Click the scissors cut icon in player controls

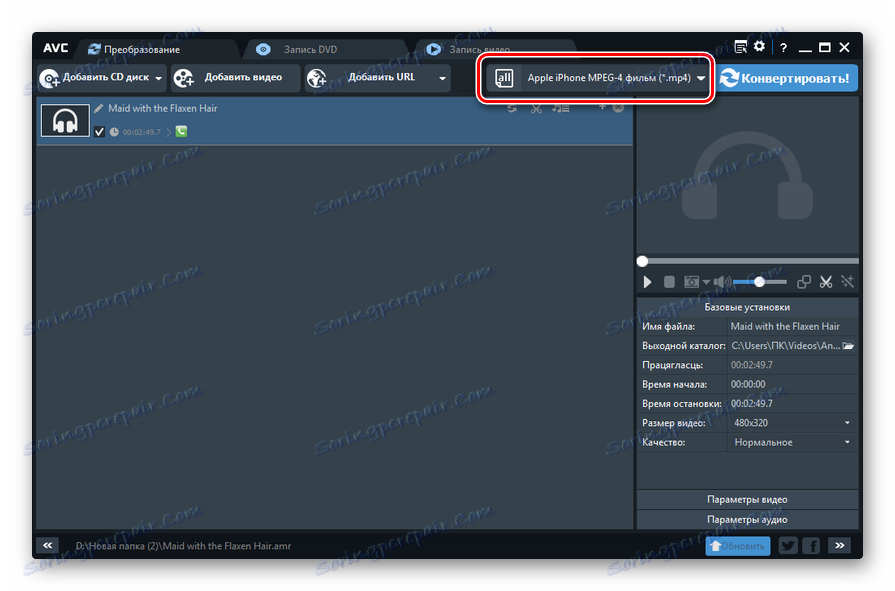pos(826,282)
